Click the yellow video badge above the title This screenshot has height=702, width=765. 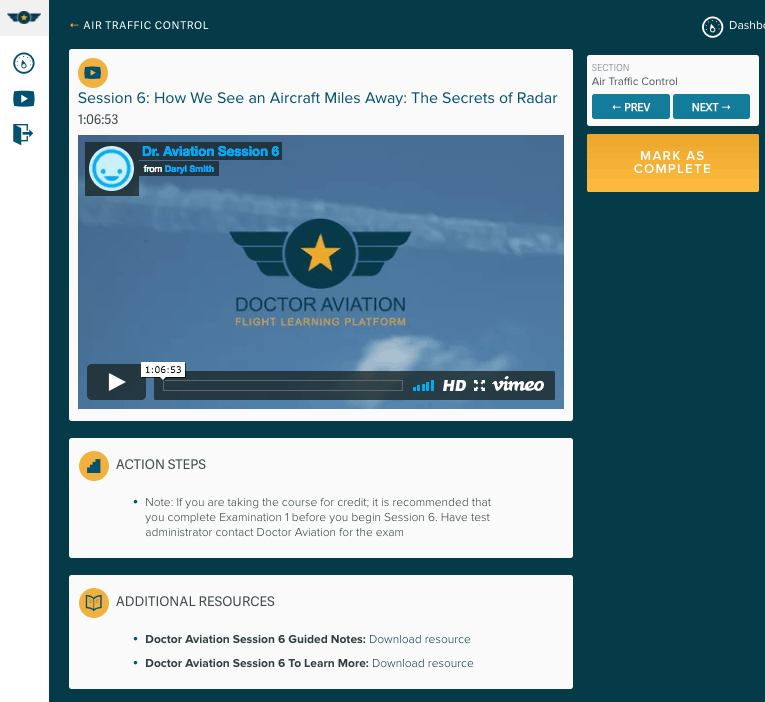point(93,73)
